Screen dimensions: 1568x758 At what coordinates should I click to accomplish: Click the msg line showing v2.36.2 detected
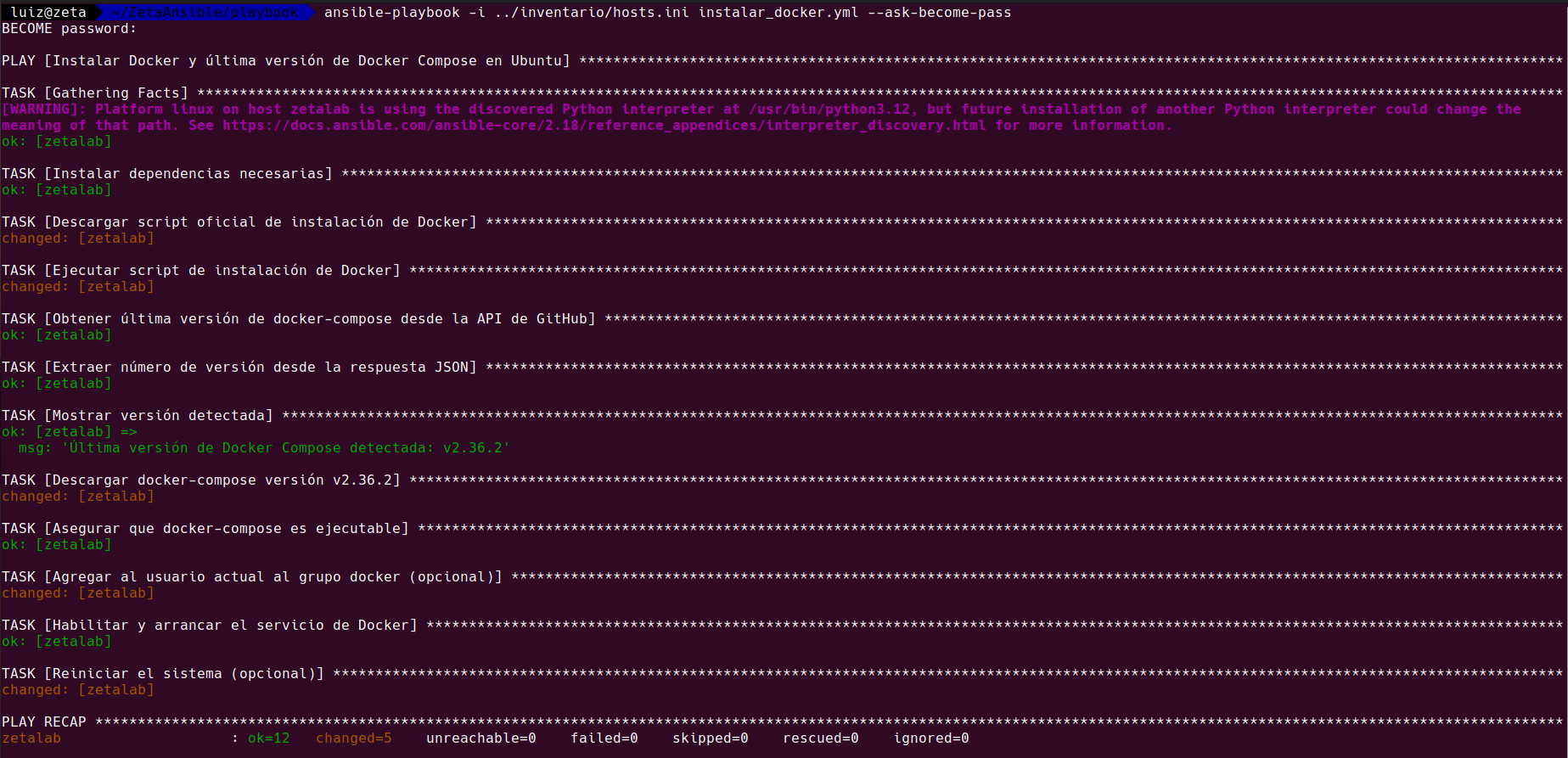coord(263,448)
